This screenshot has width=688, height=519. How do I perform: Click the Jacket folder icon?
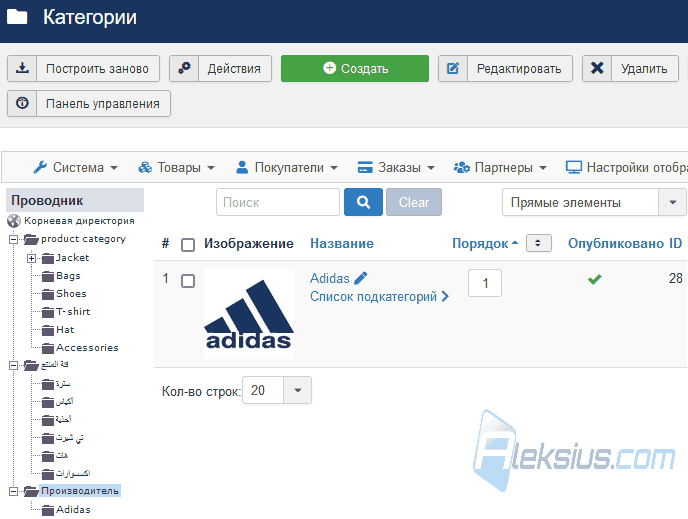48,258
